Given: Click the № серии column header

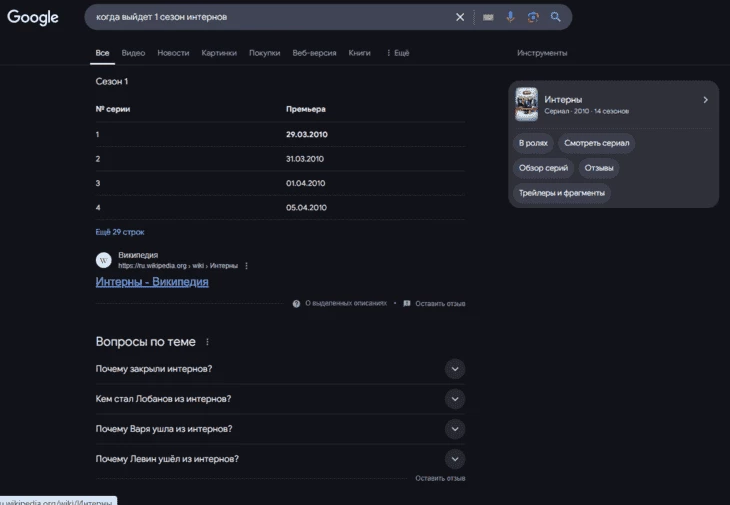Looking at the screenshot, I should [x=113, y=109].
